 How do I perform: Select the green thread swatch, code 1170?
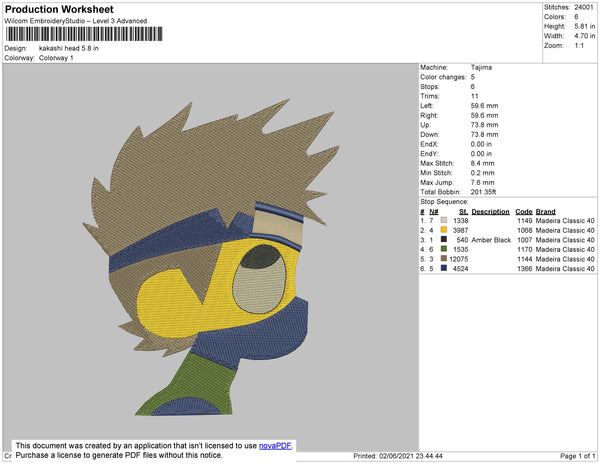coord(443,249)
